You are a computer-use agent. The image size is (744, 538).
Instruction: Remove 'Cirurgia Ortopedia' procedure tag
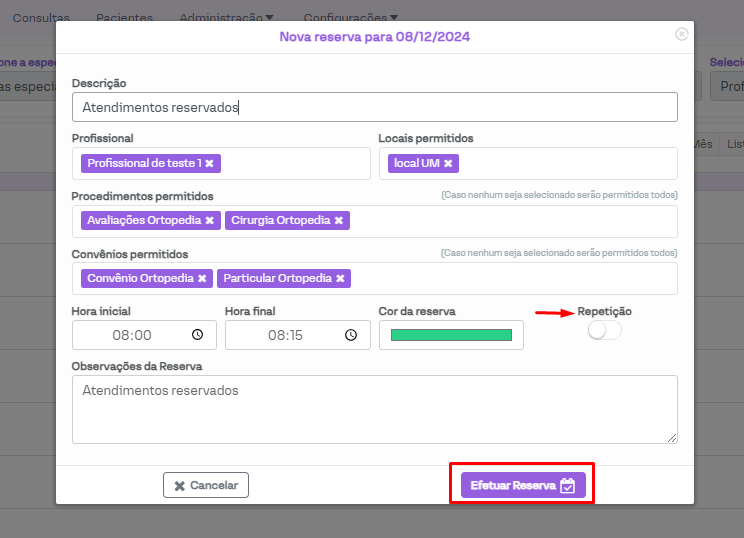339,220
